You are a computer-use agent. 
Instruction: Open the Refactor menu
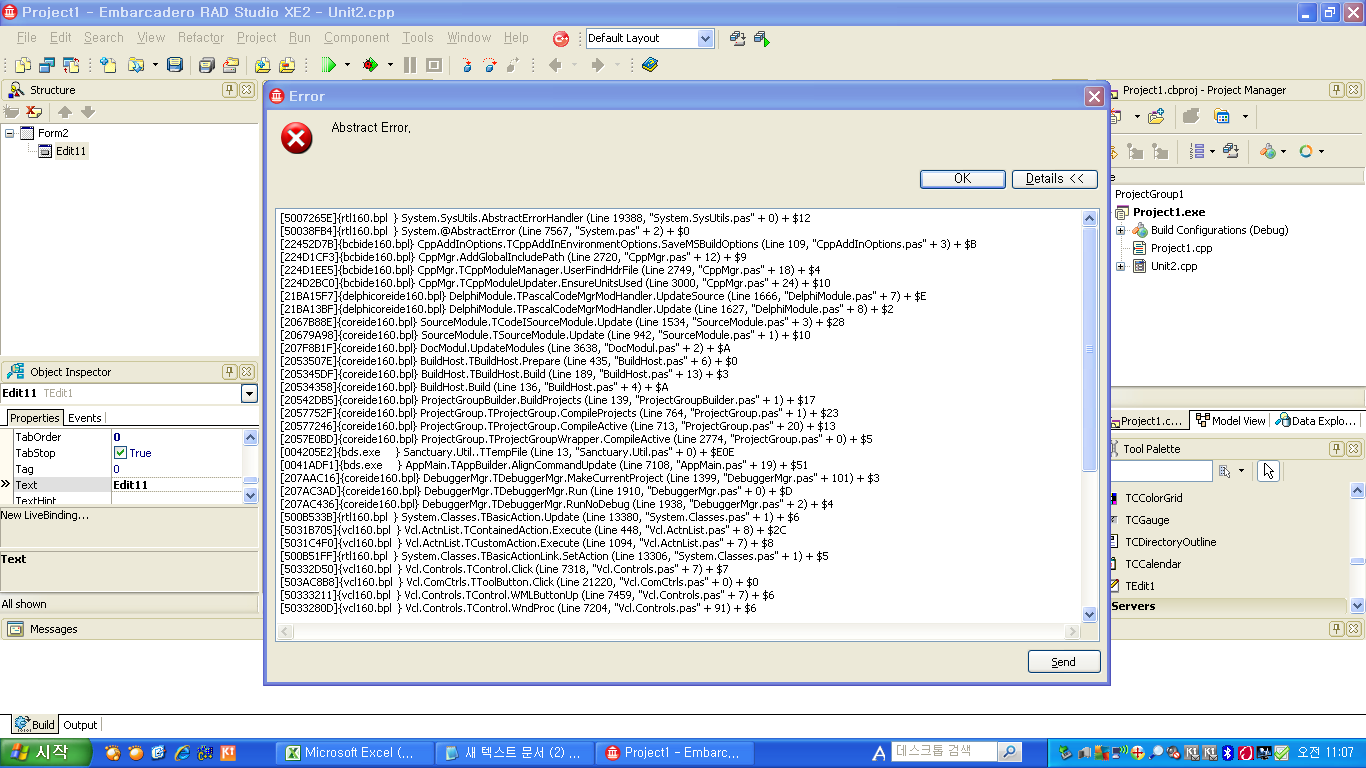(201, 38)
